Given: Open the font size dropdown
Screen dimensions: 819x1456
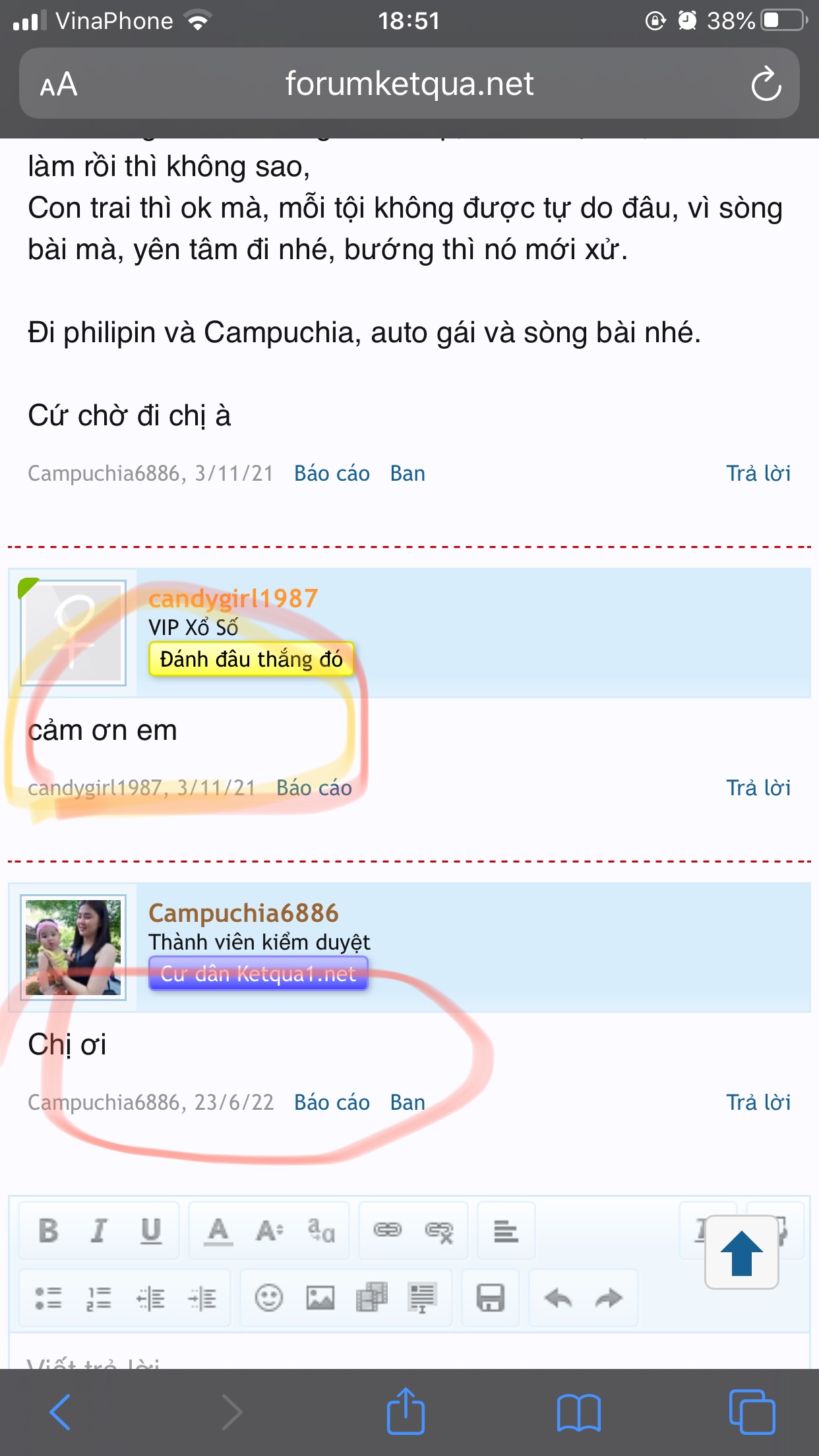Looking at the screenshot, I should 270,1230.
